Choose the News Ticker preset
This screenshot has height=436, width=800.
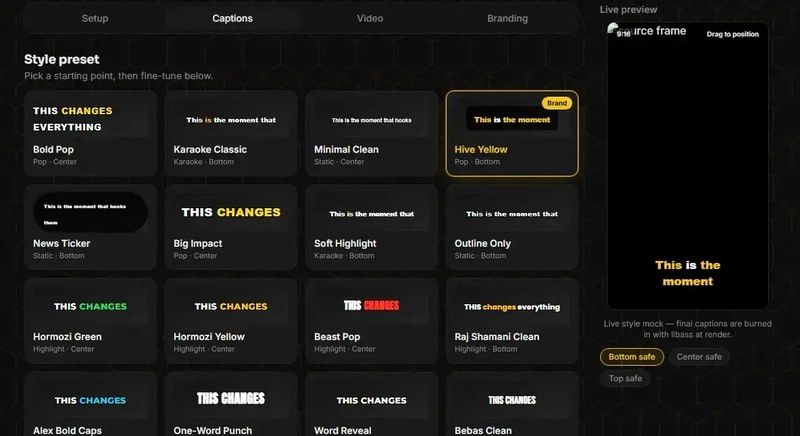coord(90,227)
